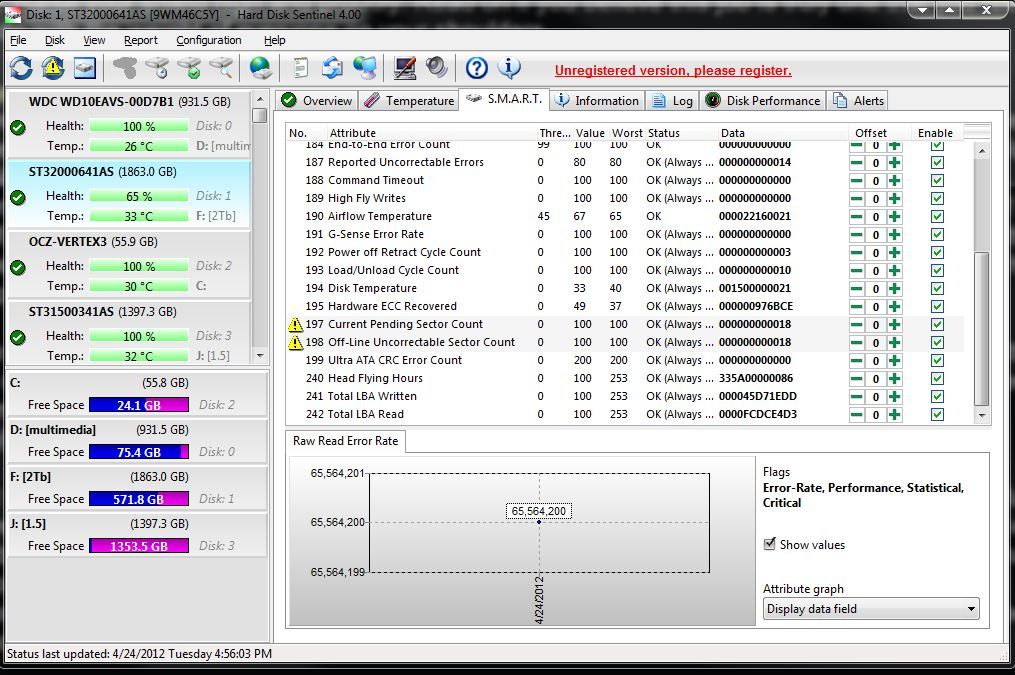1015x675 pixels.
Task: Decrease offset for Disk Temperature attribute
Action: (x=856, y=289)
